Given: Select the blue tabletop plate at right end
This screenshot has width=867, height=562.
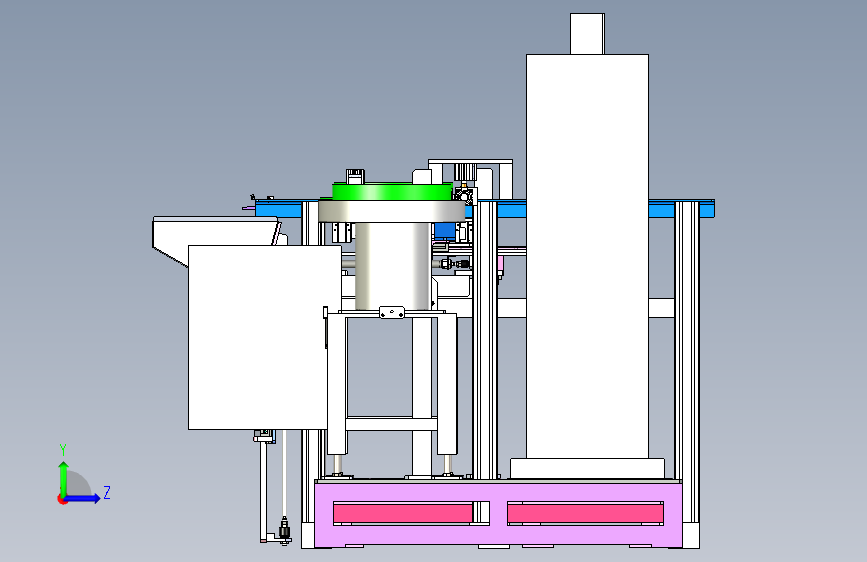Looking at the screenshot, I should (x=681, y=208).
